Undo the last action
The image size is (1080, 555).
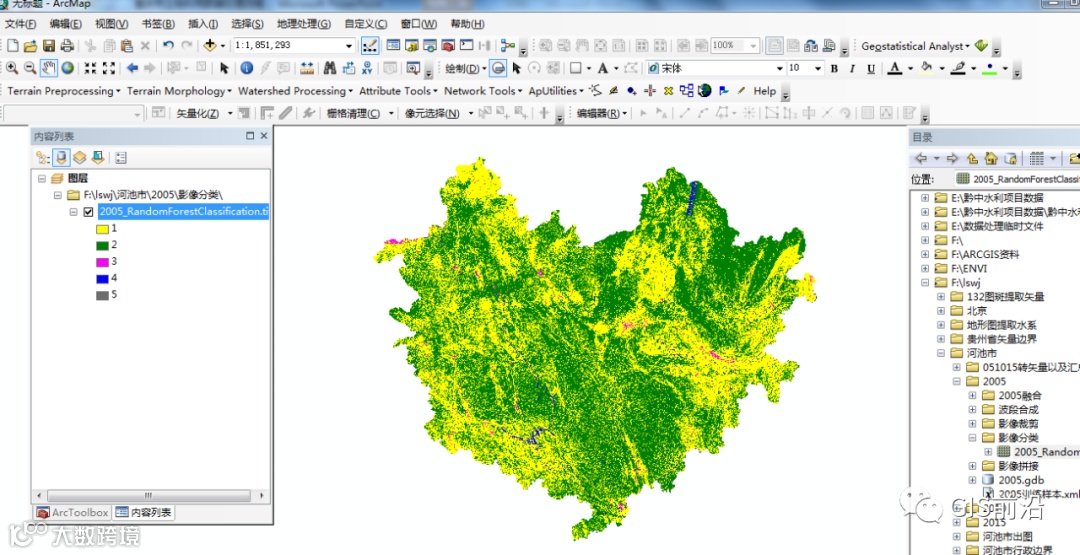[168, 46]
